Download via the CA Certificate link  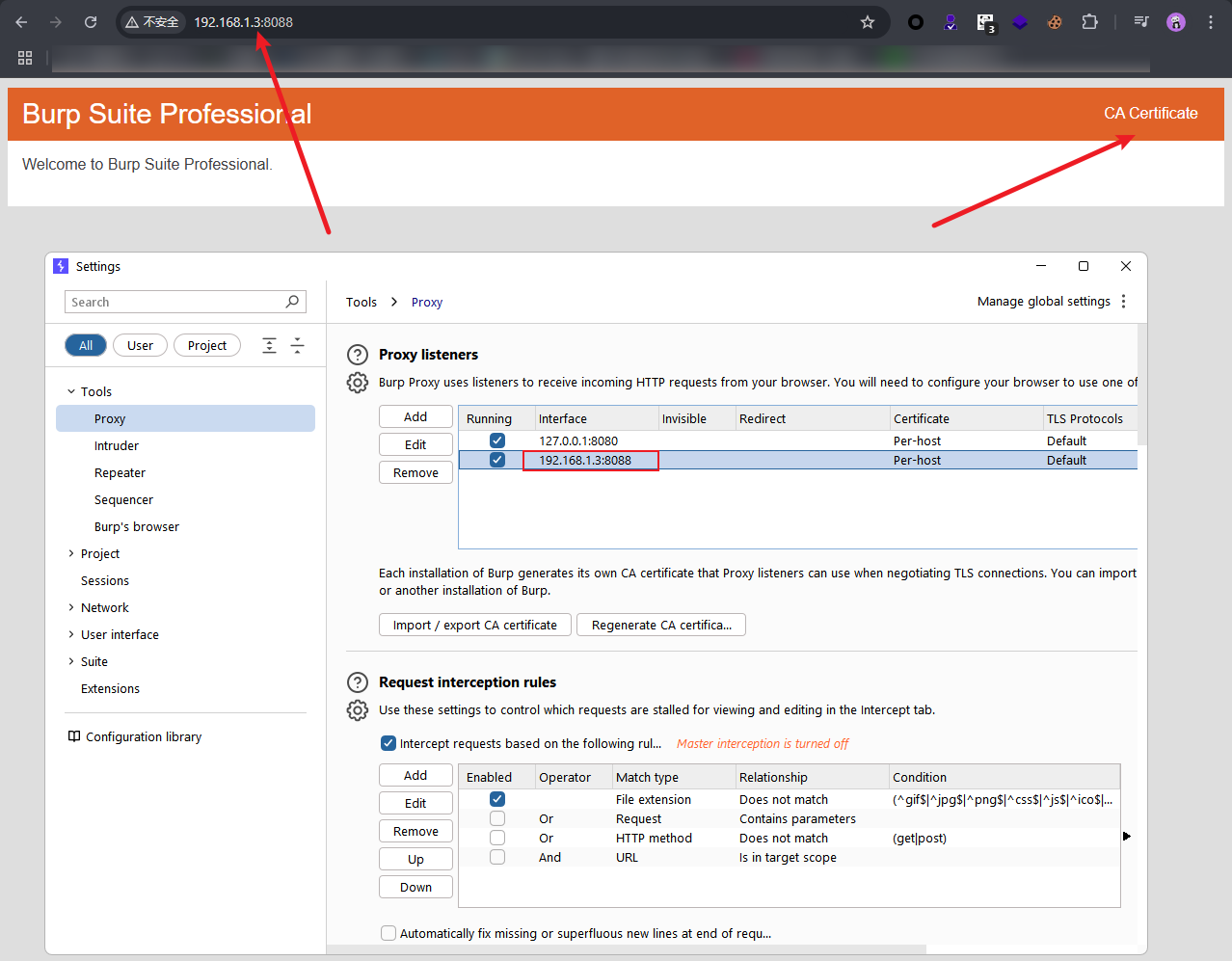[x=1150, y=114]
